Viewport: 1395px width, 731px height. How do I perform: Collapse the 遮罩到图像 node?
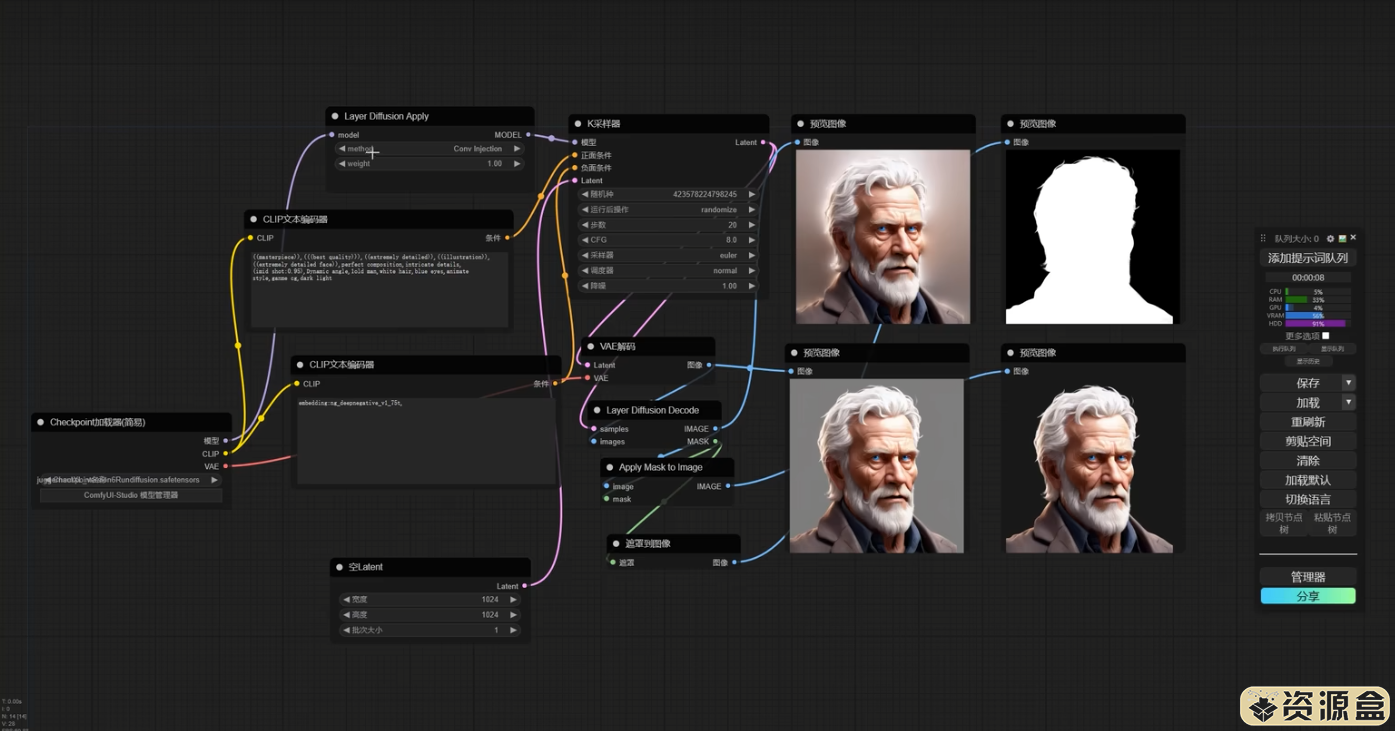tap(616, 543)
